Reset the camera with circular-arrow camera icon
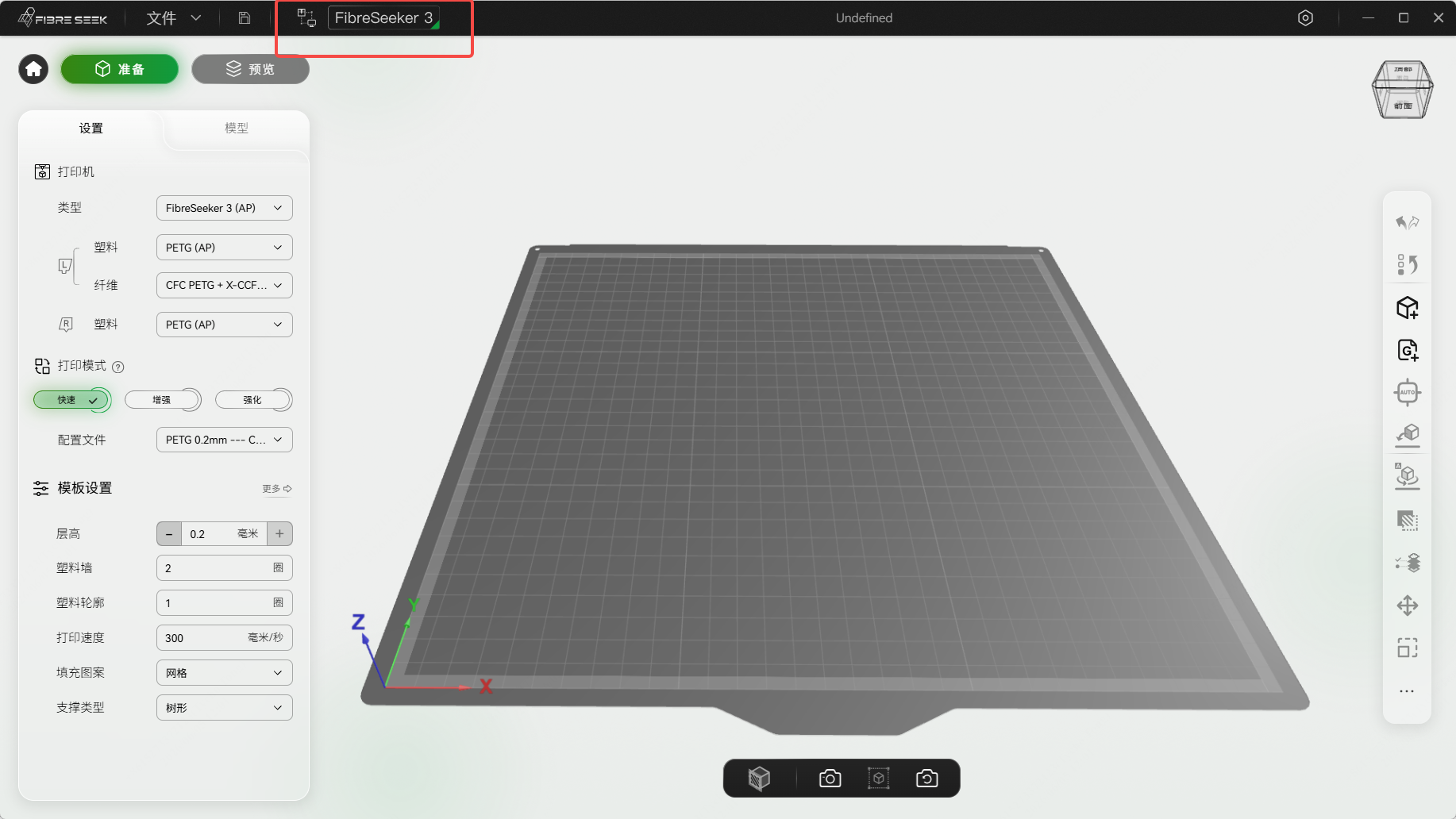This screenshot has width=1456, height=819. [926, 779]
